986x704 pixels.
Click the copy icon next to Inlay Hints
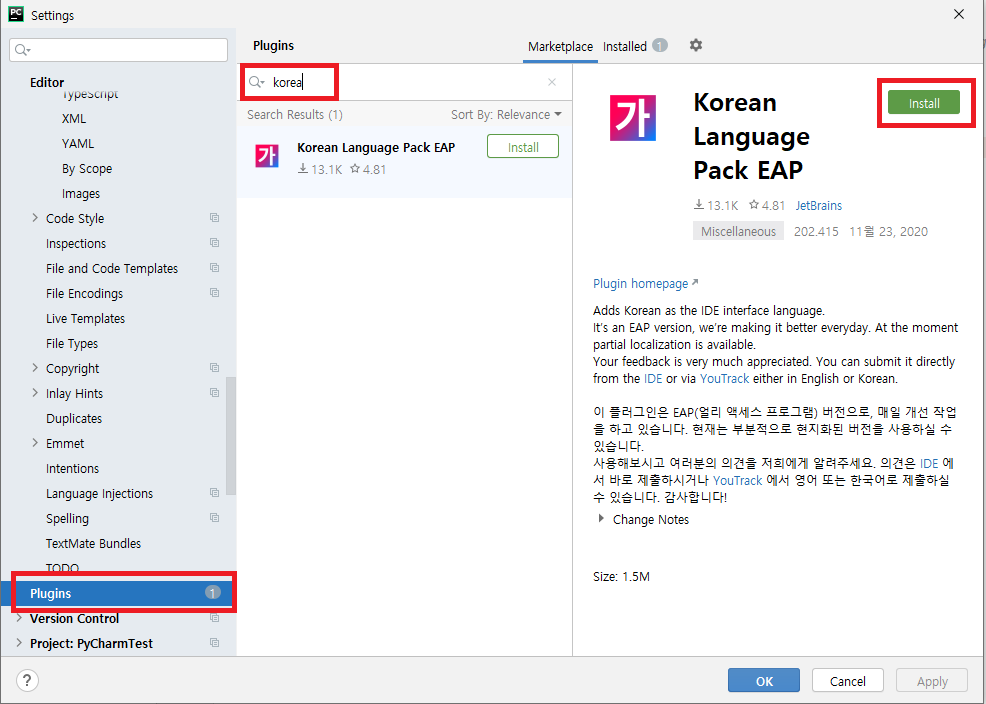coord(214,393)
